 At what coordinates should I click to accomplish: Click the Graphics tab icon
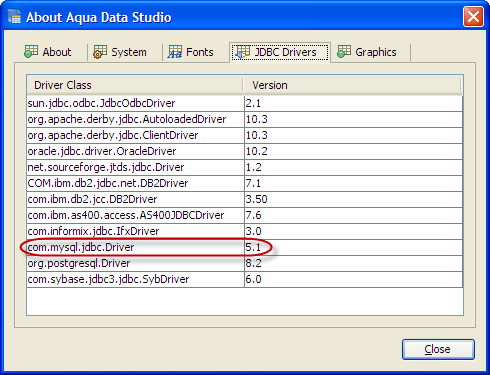pos(344,52)
